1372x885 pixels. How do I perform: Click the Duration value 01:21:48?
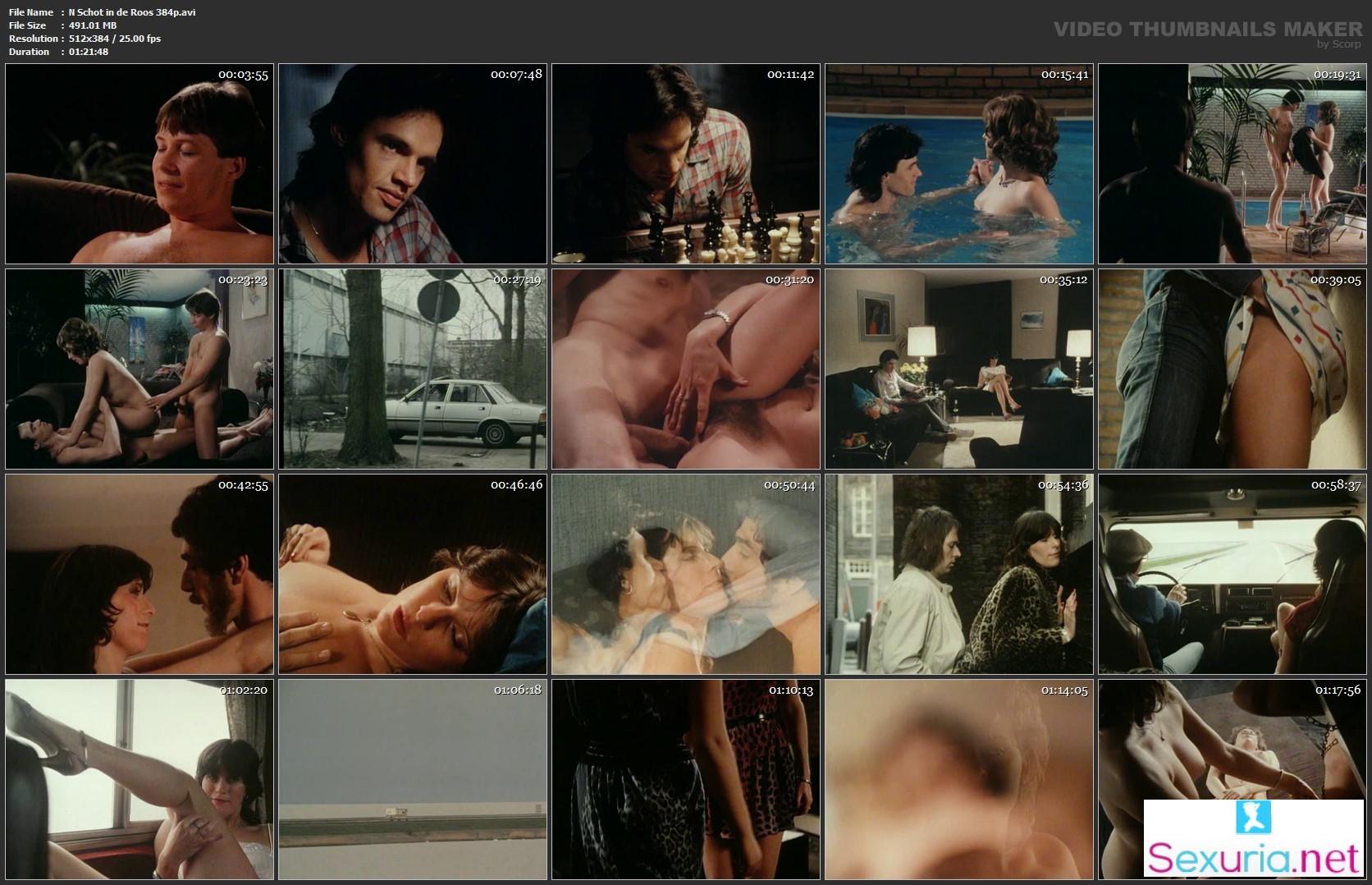point(88,52)
